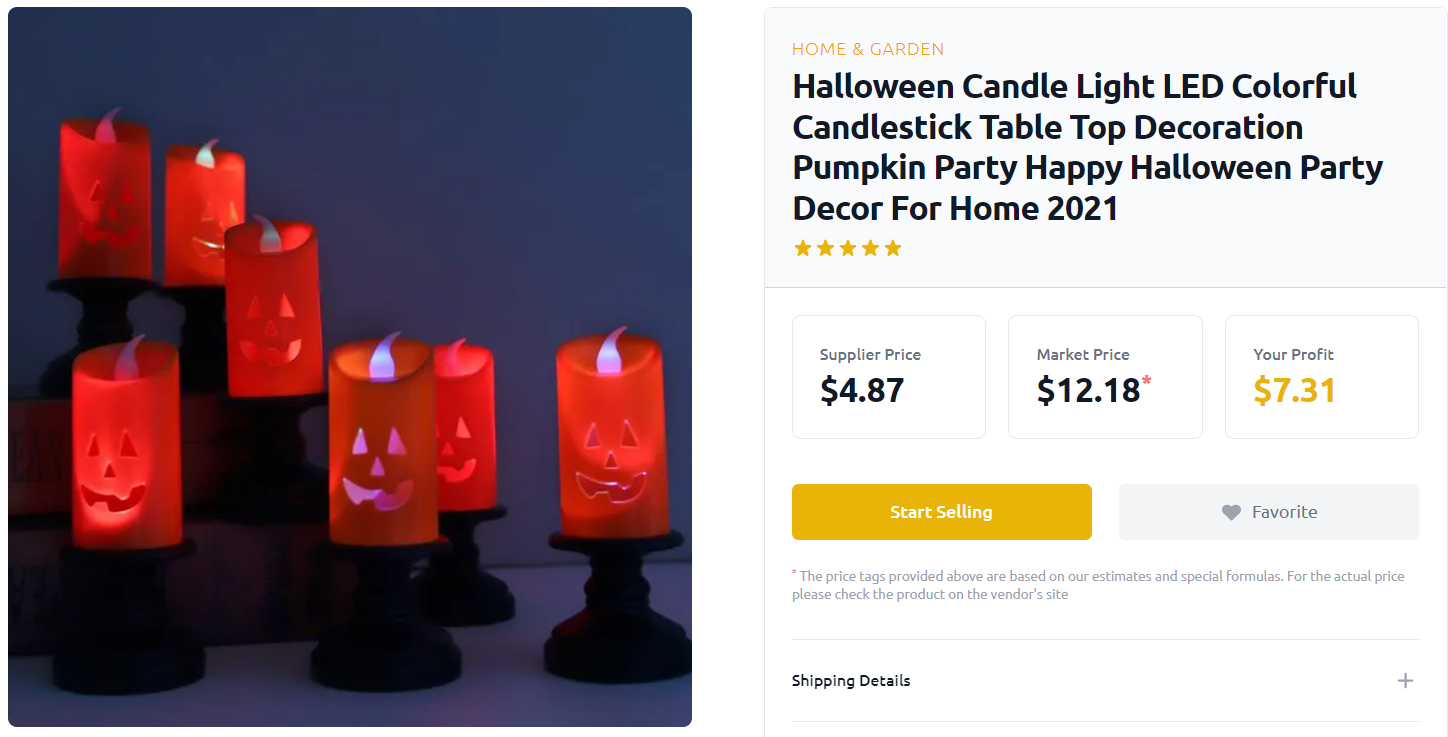This screenshot has width=1448, height=737.
Task: Select the first rating star
Action: coord(802,247)
